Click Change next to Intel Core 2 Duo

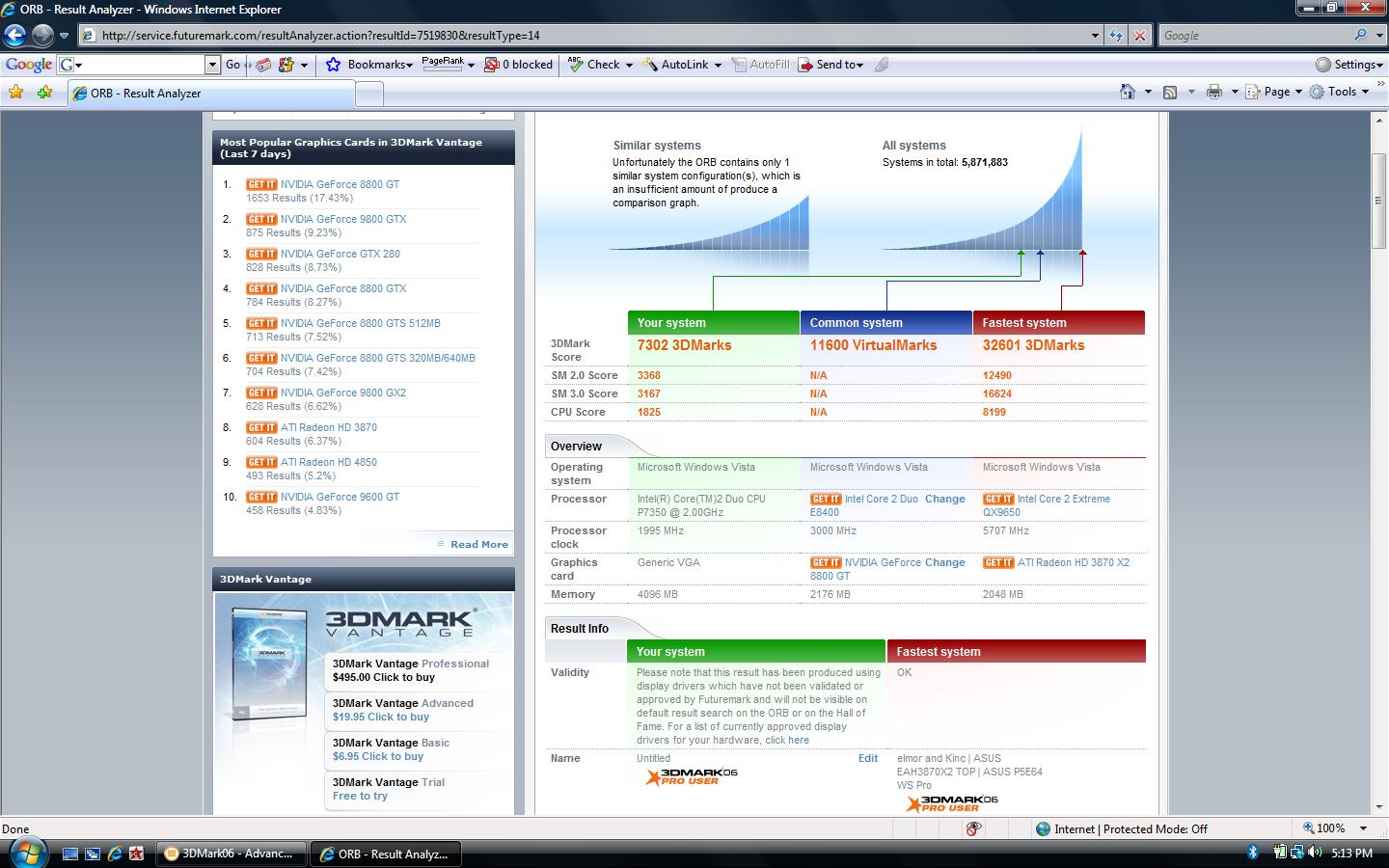[x=944, y=499]
